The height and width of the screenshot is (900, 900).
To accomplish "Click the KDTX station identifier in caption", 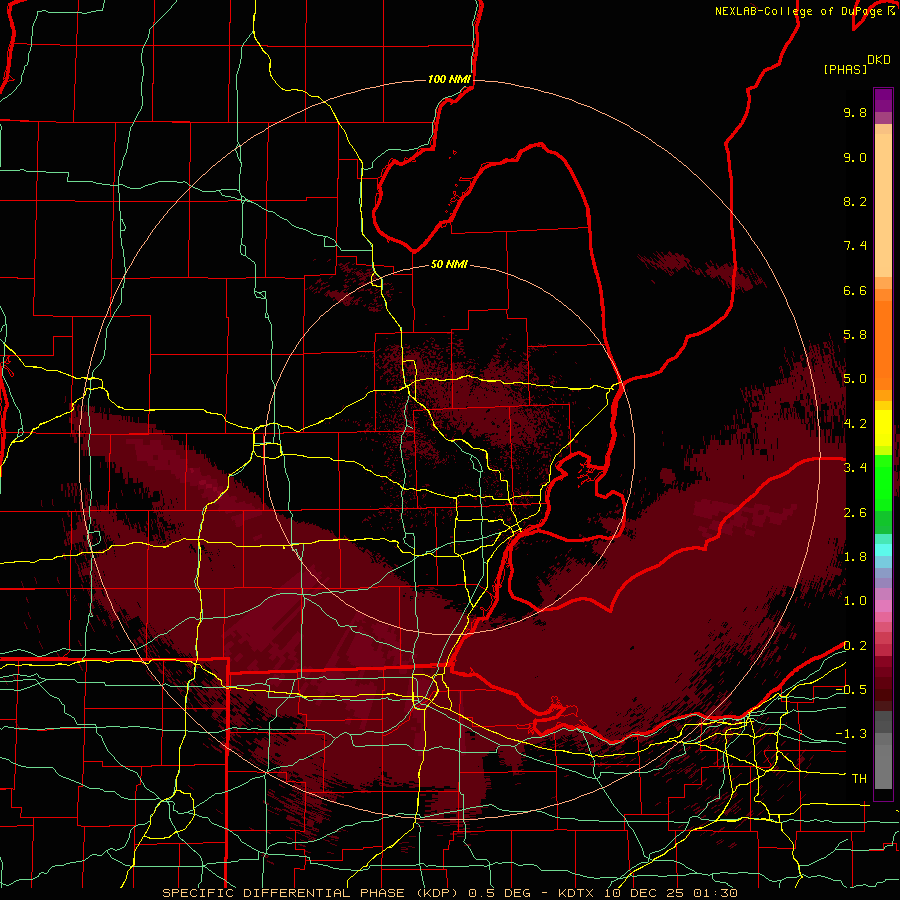I will pyautogui.click(x=577, y=893).
